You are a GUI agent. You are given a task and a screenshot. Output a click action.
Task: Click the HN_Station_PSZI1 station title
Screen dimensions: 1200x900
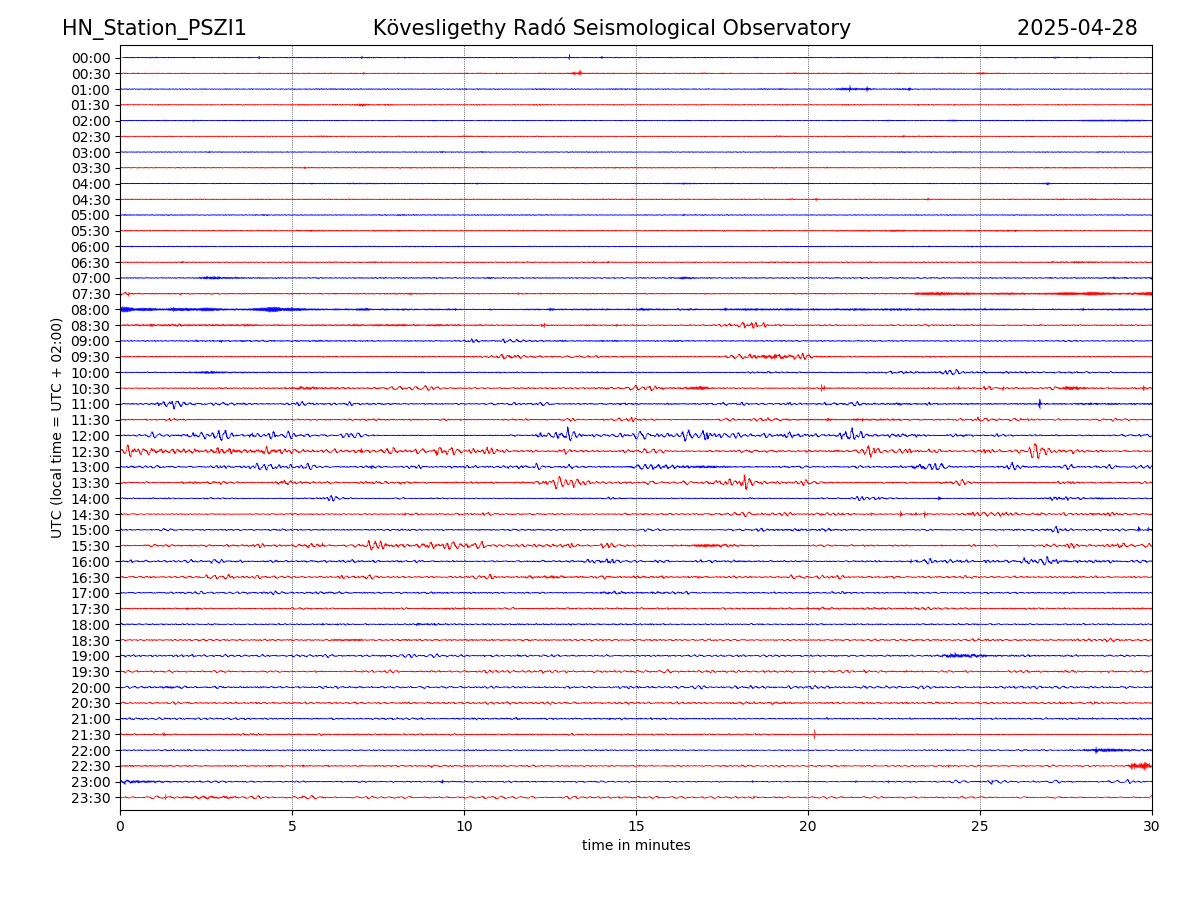click(x=154, y=28)
